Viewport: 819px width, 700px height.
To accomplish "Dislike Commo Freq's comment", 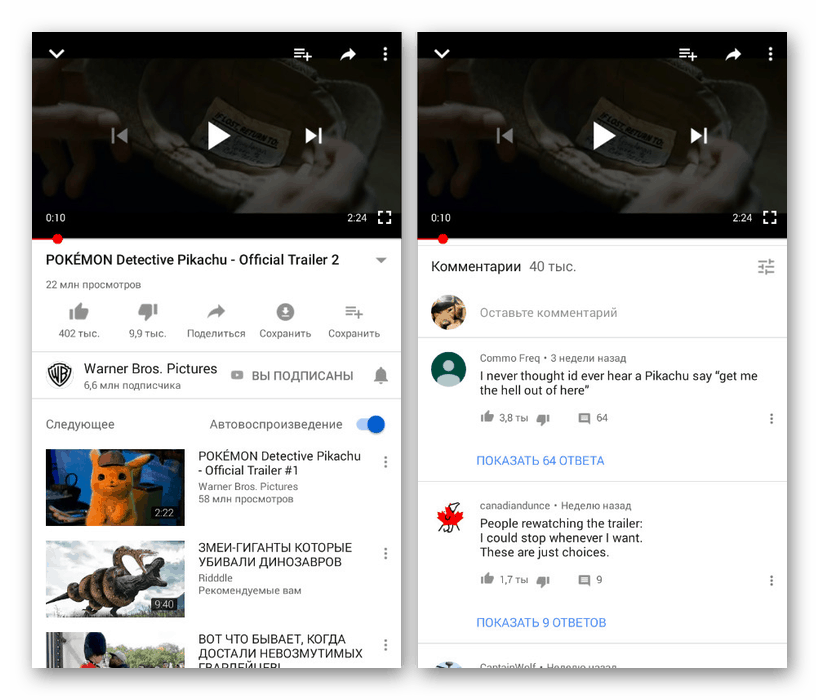I will [x=543, y=419].
